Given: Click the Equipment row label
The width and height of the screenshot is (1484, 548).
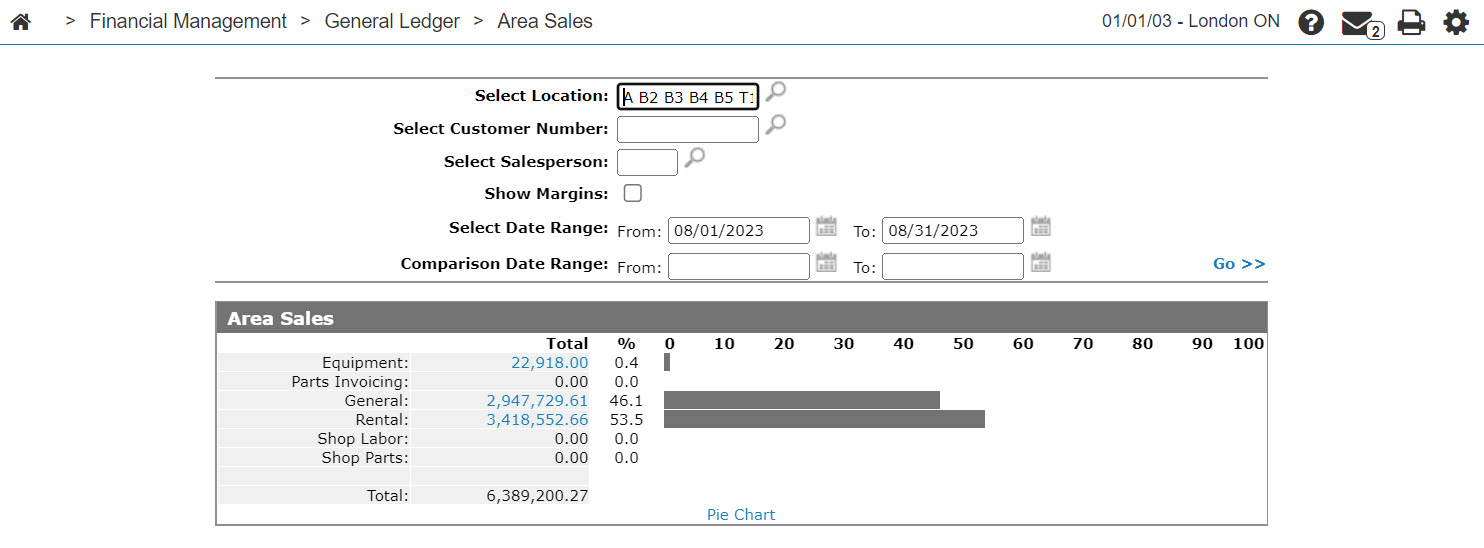Looking at the screenshot, I should pyautogui.click(x=365, y=363).
